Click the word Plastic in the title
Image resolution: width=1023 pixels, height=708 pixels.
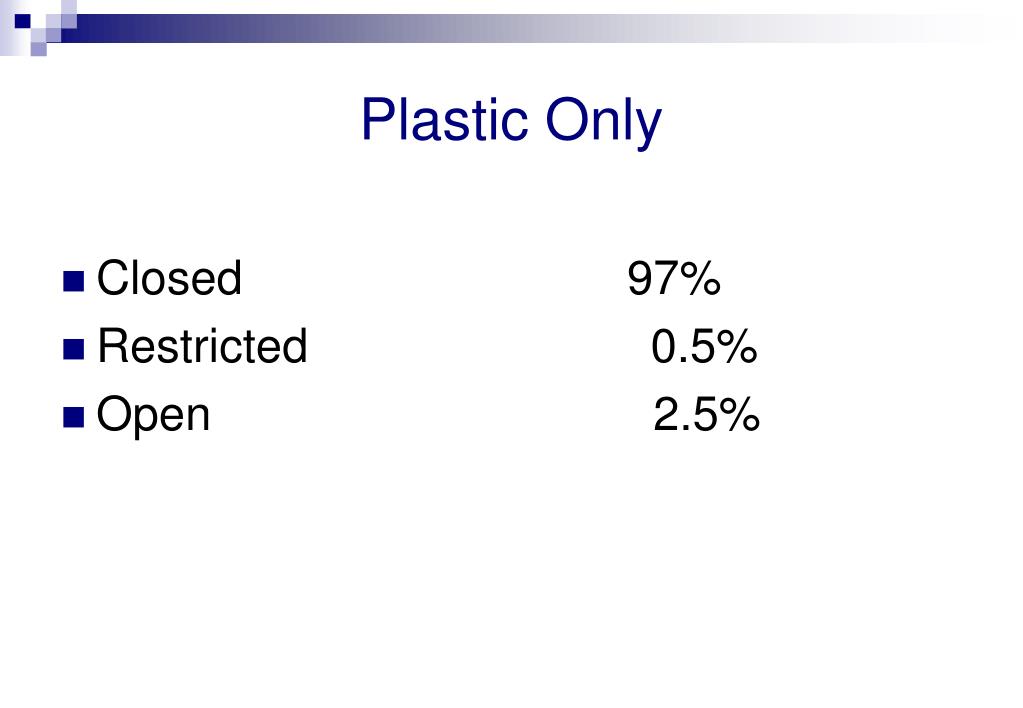(x=445, y=119)
